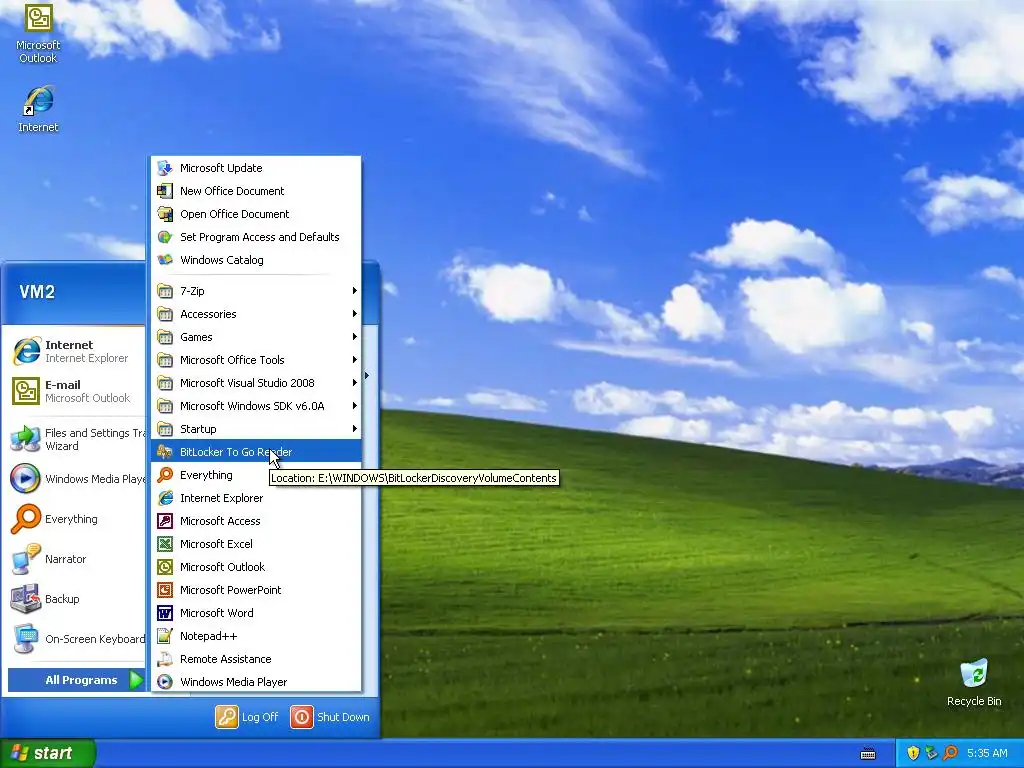The width and height of the screenshot is (1024, 768).
Task: Click the Microsoft PowerPoint label
Action: point(231,590)
